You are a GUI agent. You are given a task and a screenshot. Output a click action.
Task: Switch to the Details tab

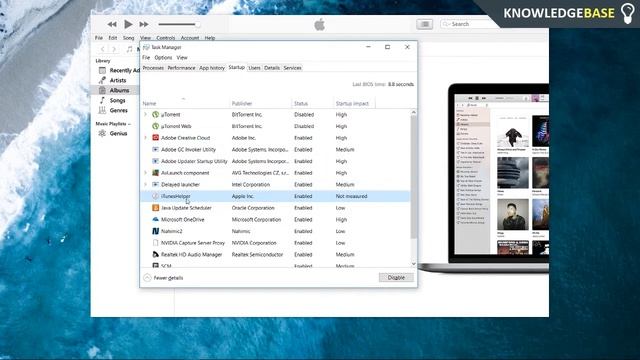pos(272,68)
